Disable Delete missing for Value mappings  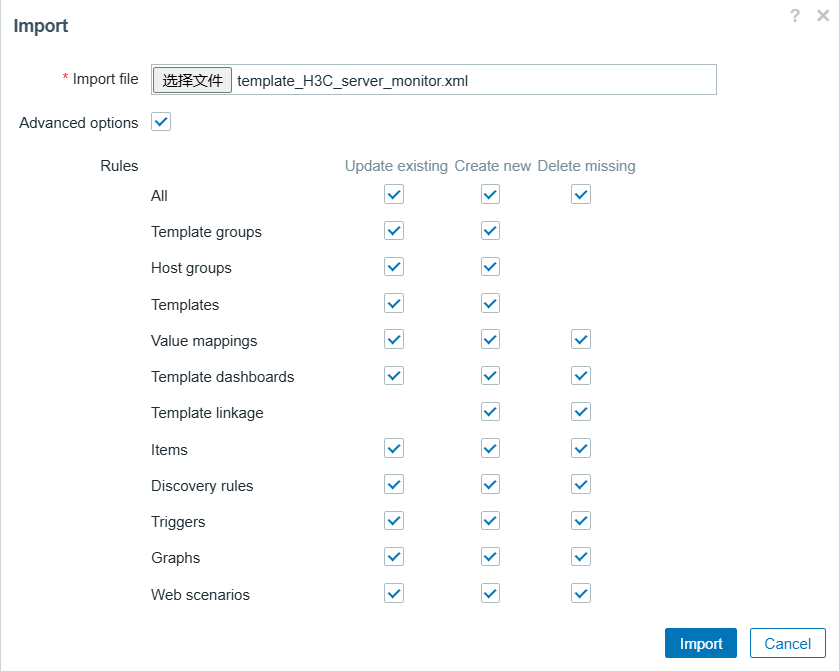point(581,340)
